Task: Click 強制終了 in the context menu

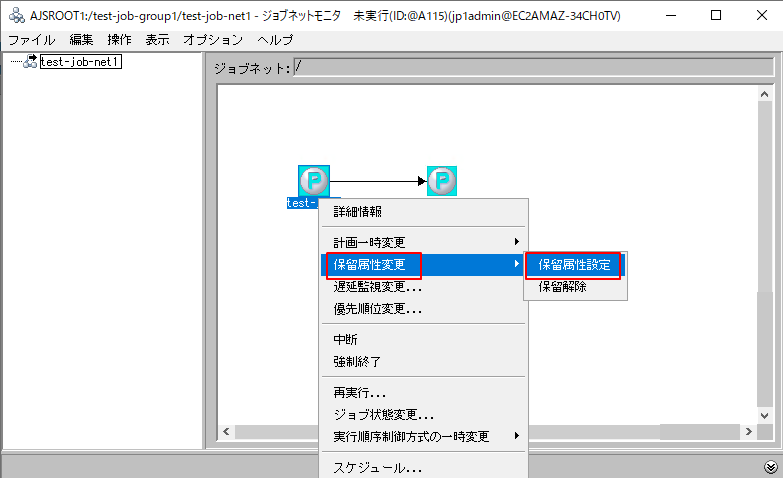Action: coord(423,362)
